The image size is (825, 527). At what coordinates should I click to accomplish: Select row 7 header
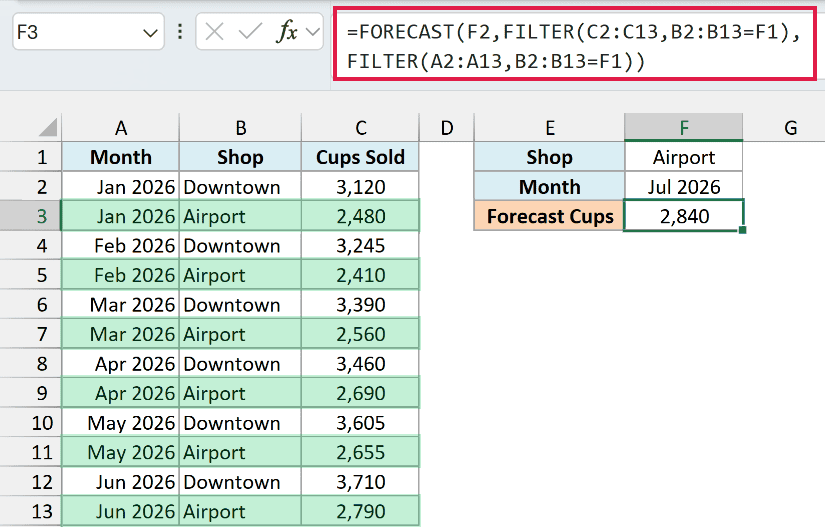(31, 334)
